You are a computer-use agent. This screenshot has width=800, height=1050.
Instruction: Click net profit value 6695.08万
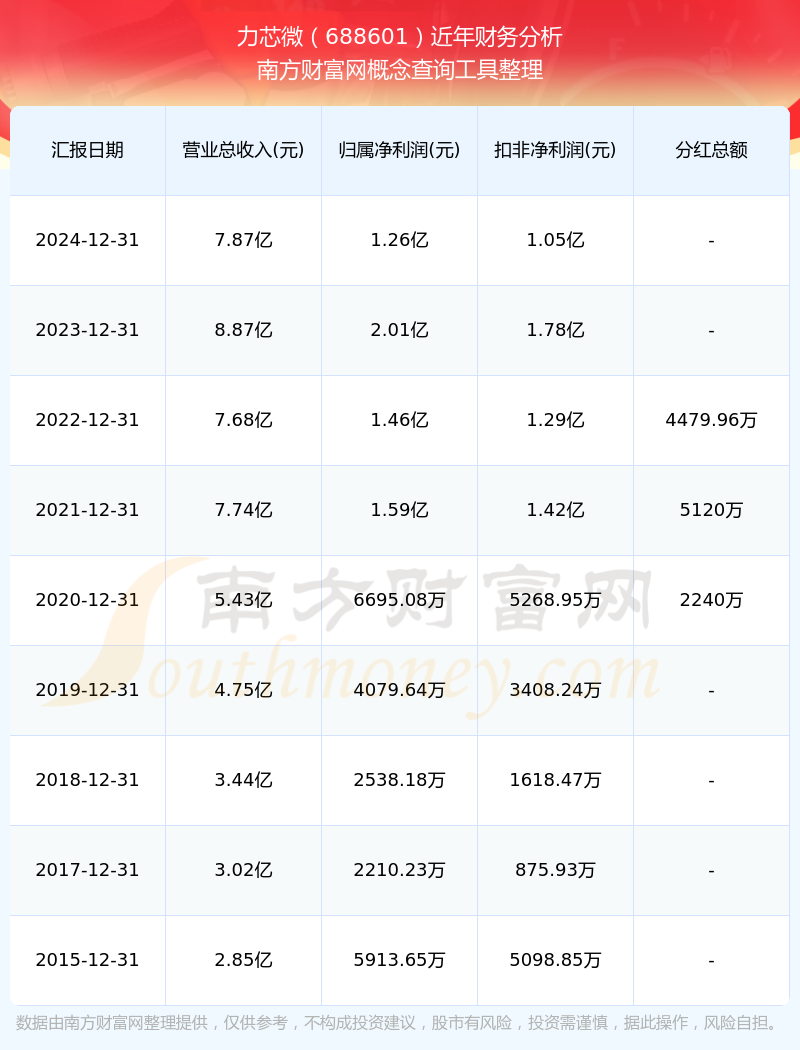pyautogui.click(x=400, y=600)
